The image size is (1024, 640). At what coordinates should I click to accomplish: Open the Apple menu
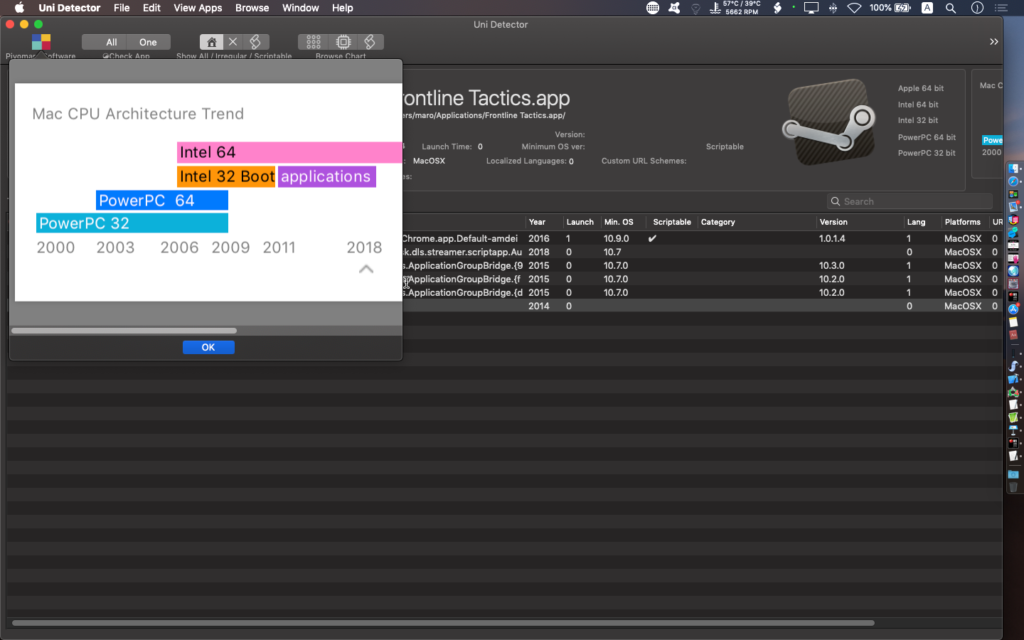coord(19,8)
